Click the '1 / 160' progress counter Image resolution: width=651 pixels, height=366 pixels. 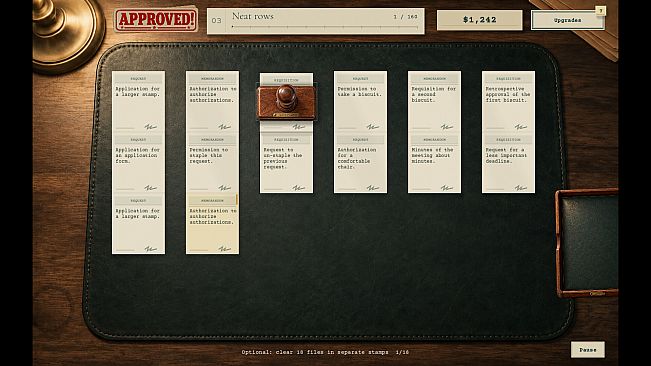405,17
